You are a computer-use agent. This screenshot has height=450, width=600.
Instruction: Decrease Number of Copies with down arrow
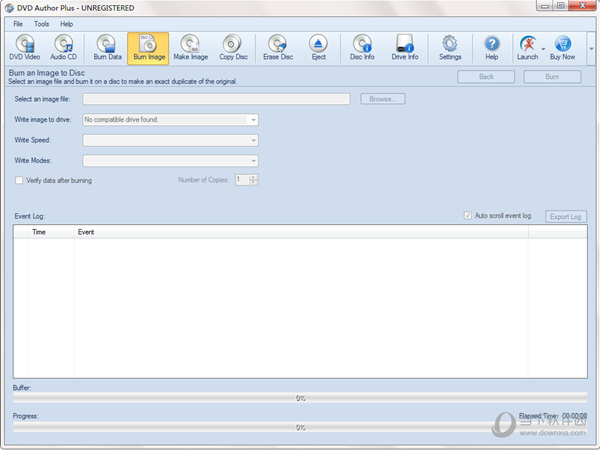coord(253,183)
